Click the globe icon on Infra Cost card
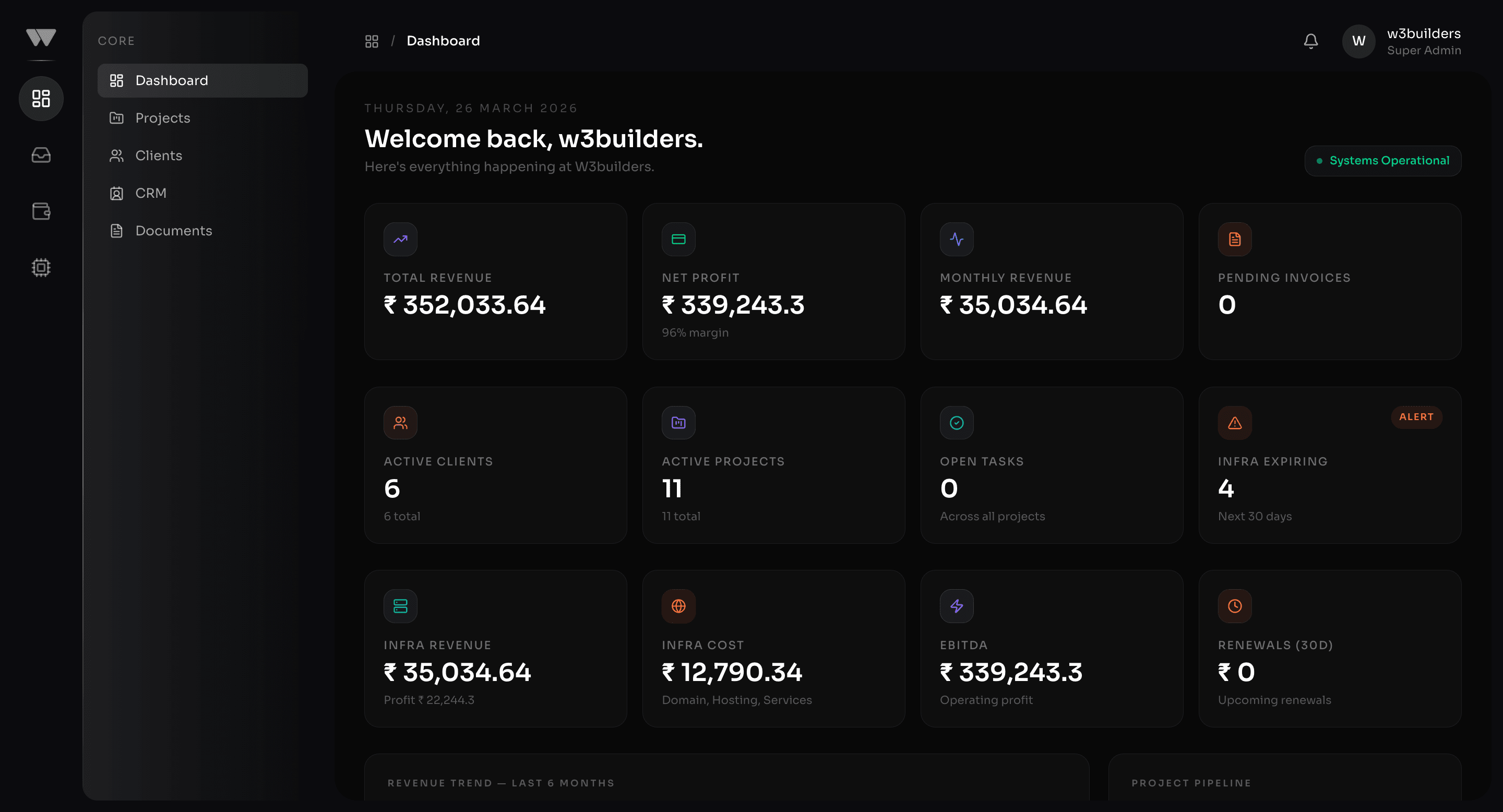The width and height of the screenshot is (1503, 812). (678, 605)
